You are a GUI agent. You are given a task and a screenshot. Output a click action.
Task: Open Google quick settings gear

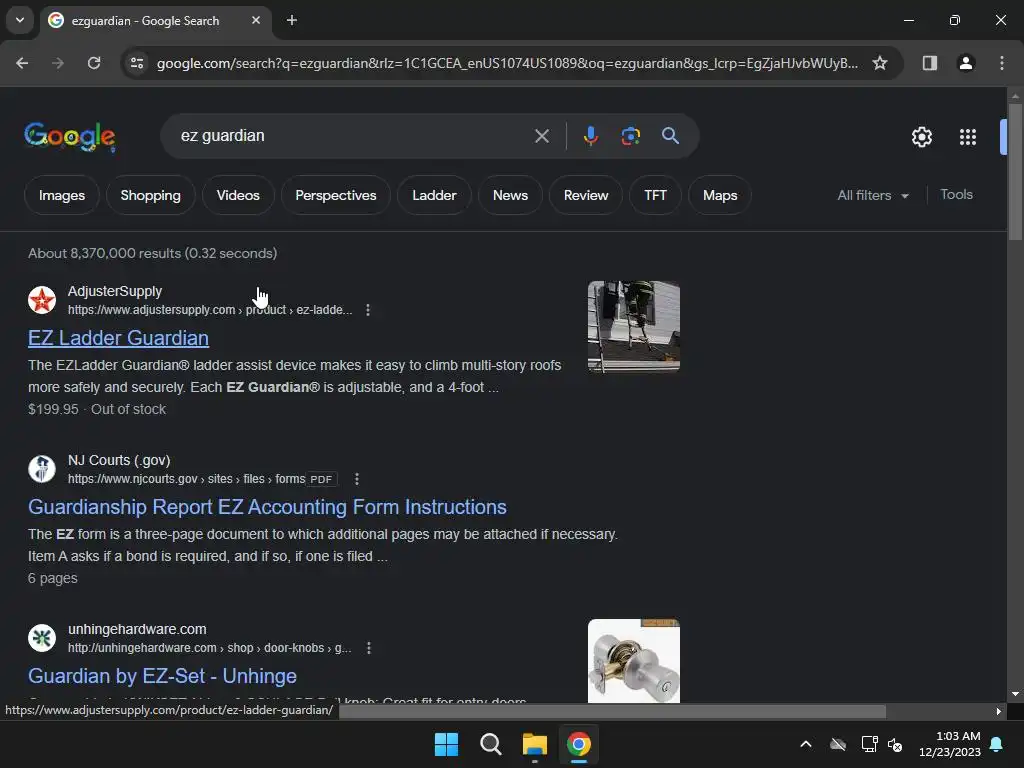coord(921,136)
